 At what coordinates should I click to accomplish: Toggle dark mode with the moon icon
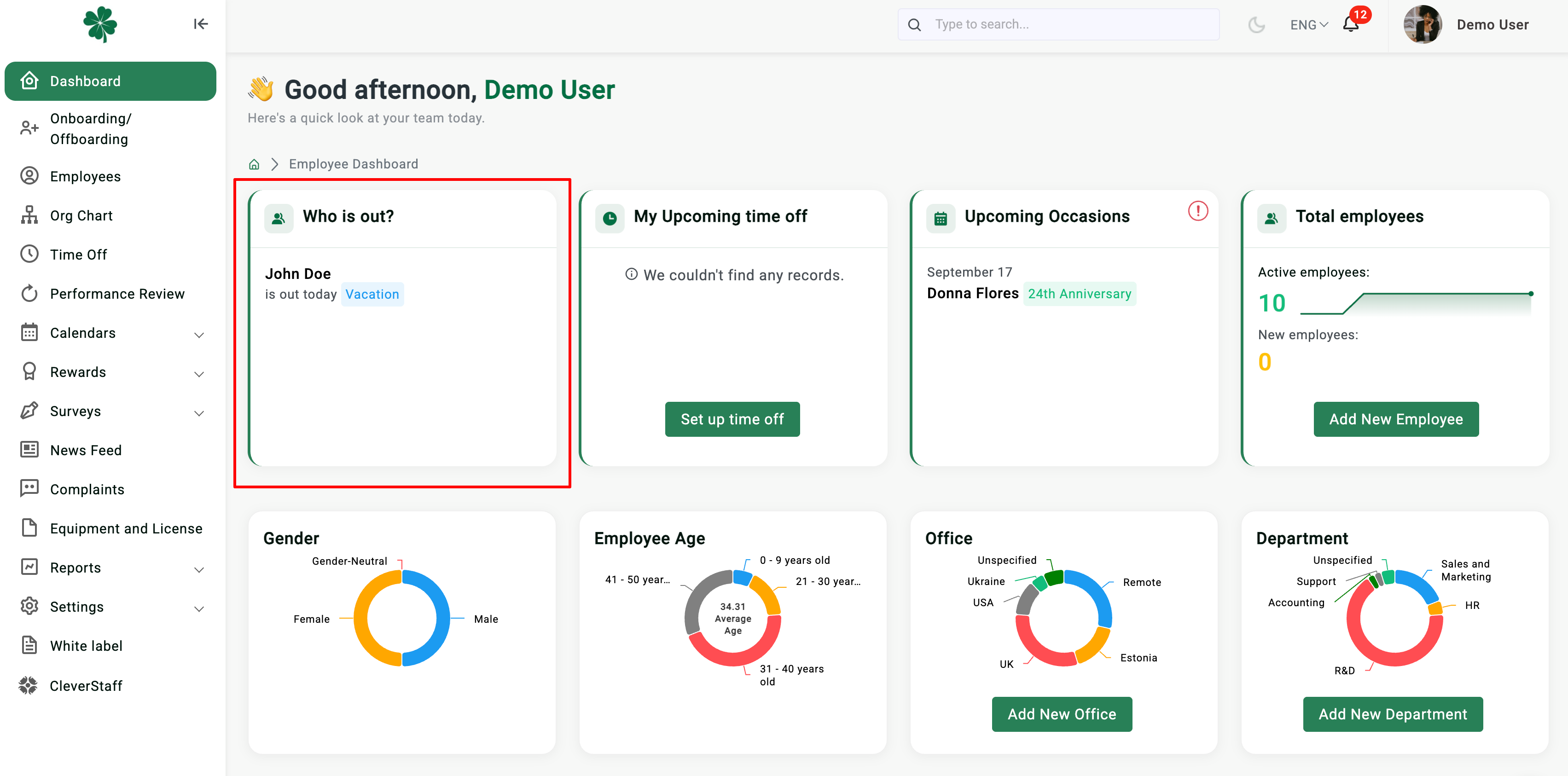[x=1256, y=25]
